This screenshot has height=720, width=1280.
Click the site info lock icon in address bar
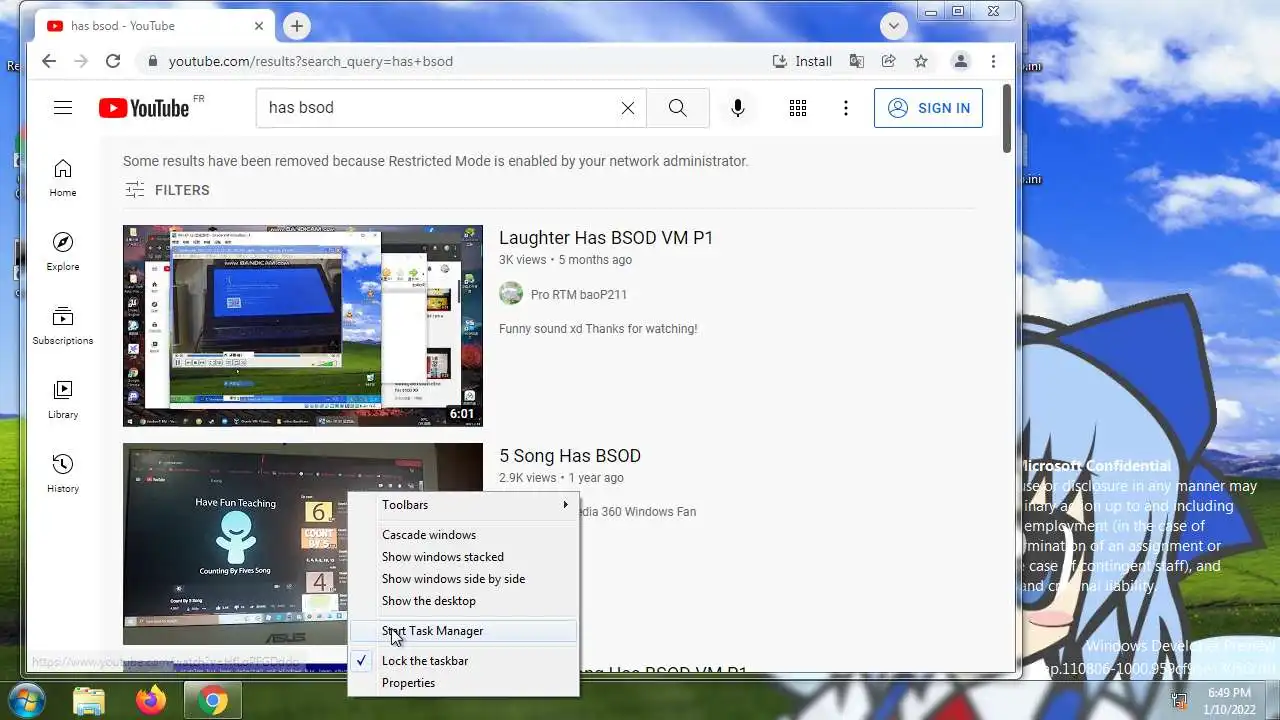click(152, 61)
